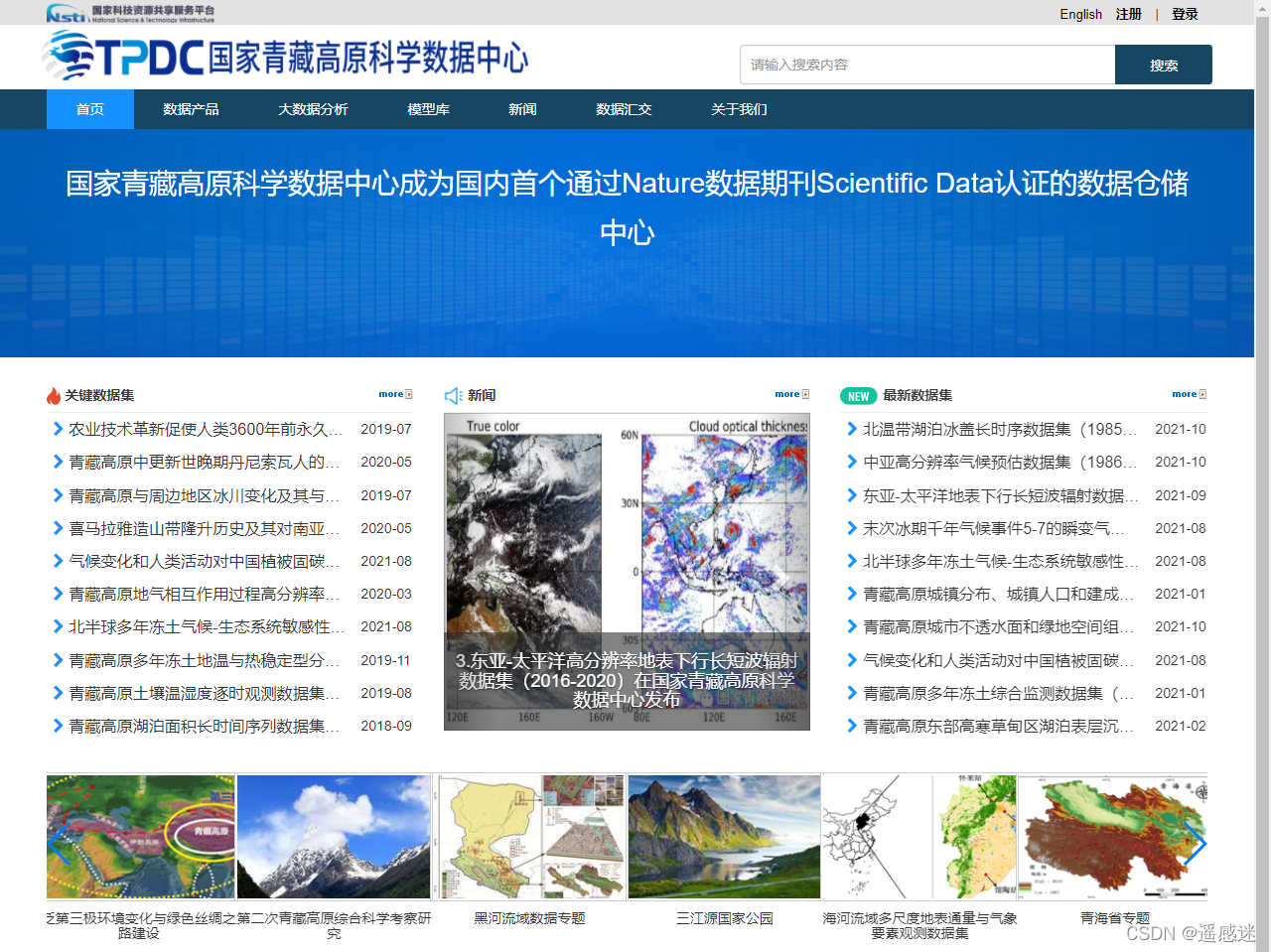This screenshot has width=1271, height=952.
Task: Open 青藏高原城市不透水面和绿地空间组 entry
Action: (x=1000, y=626)
